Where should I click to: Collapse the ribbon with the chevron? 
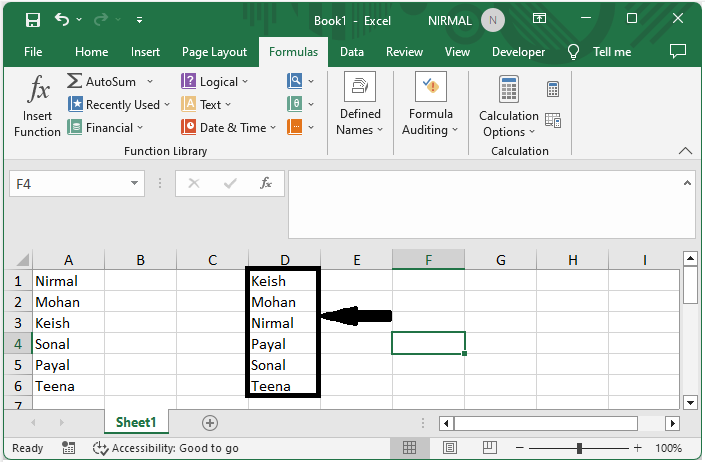685,151
